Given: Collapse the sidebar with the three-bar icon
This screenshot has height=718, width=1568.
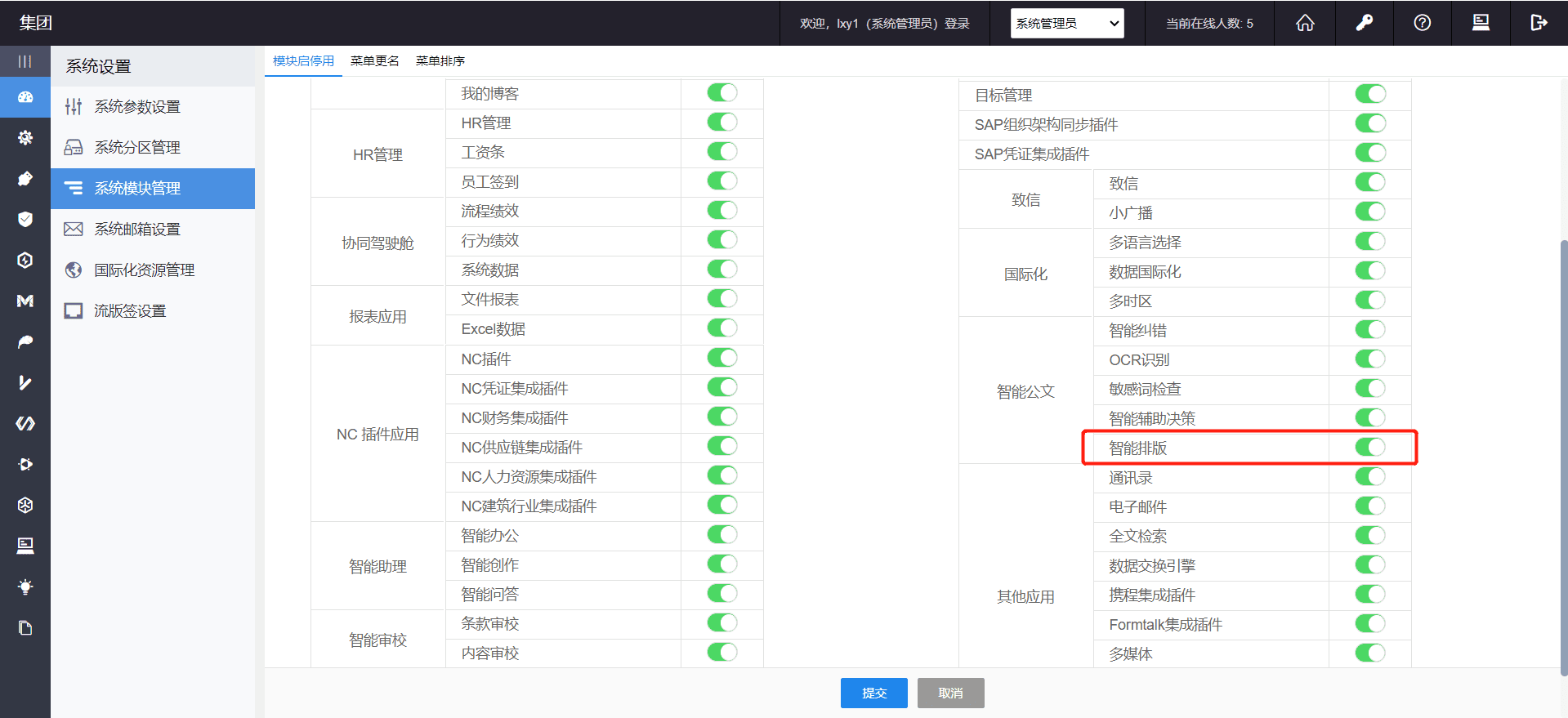Looking at the screenshot, I should click(25, 61).
